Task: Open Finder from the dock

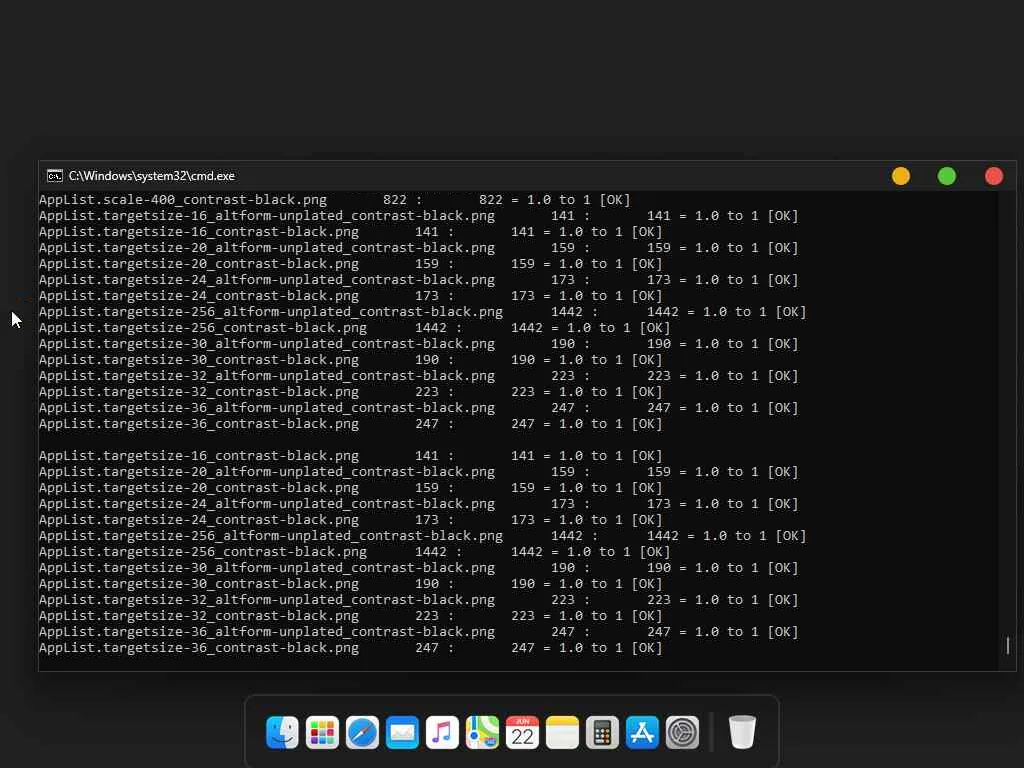Action: click(282, 732)
